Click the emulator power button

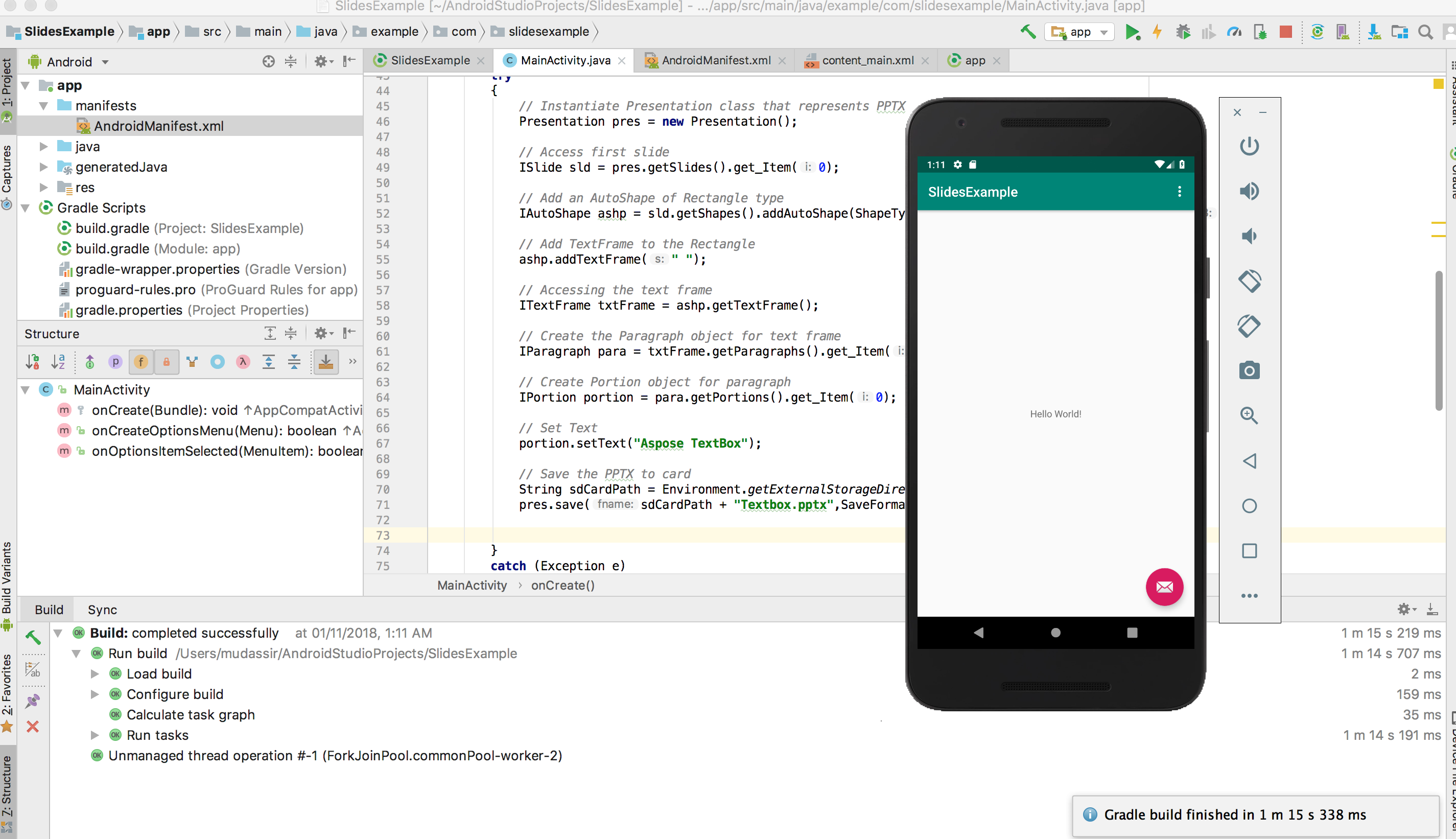tap(1249, 146)
